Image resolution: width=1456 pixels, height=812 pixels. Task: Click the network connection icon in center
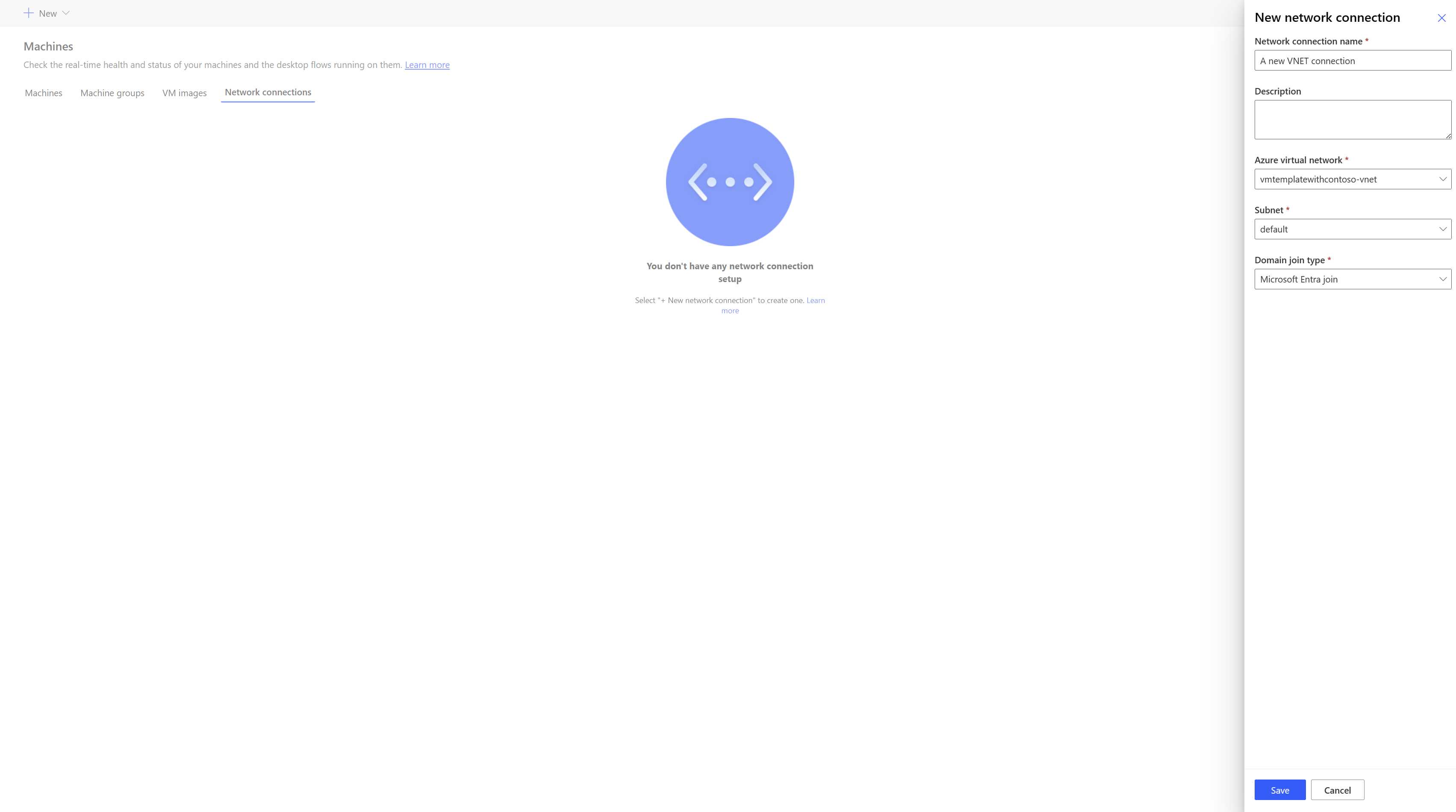(730, 182)
